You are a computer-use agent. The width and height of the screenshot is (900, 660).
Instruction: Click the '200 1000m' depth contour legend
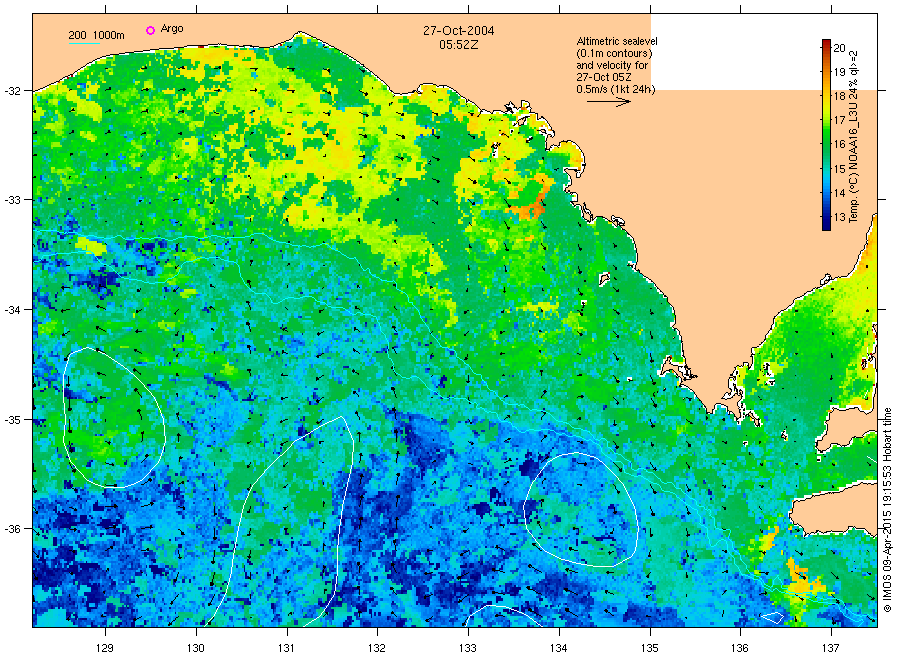96,35
